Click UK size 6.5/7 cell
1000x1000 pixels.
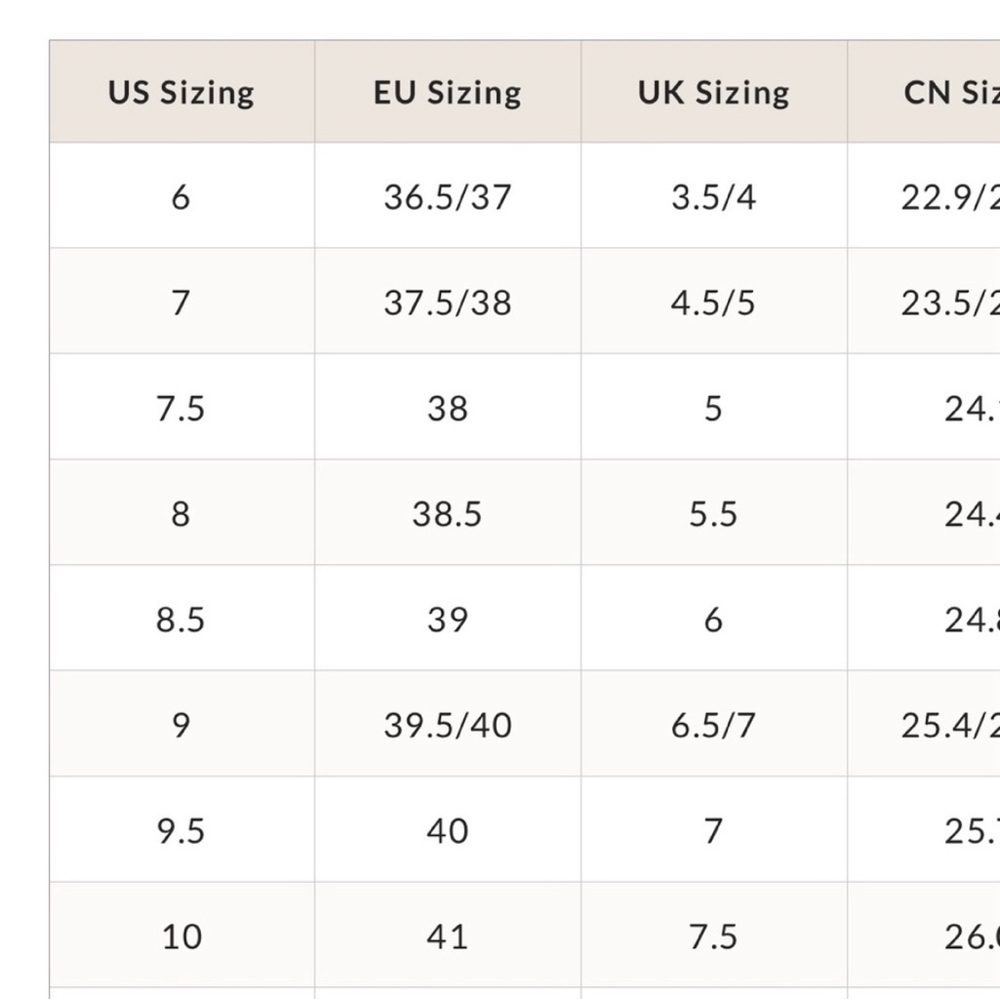click(713, 725)
